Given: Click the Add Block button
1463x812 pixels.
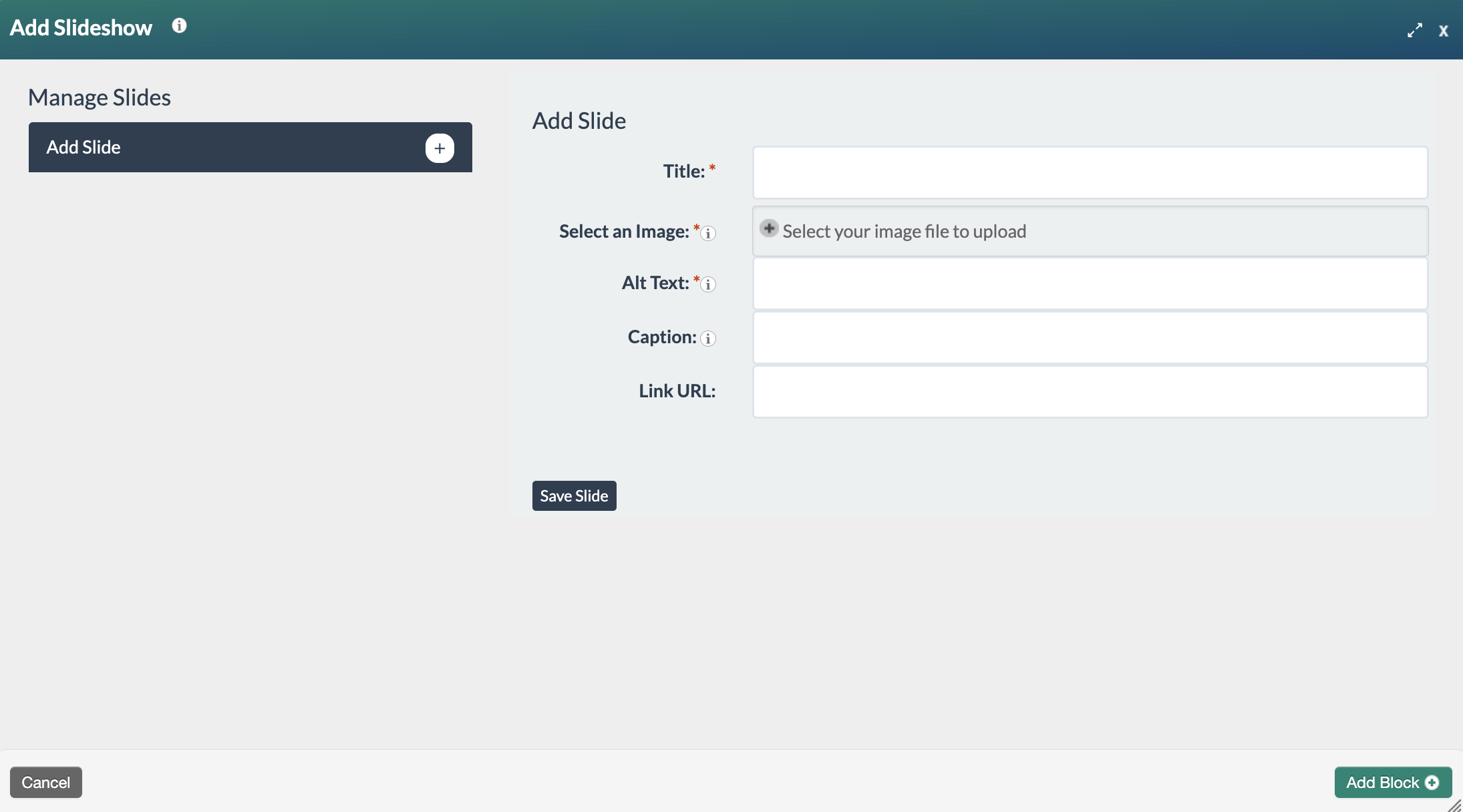Looking at the screenshot, I should tap(1393, 782).
